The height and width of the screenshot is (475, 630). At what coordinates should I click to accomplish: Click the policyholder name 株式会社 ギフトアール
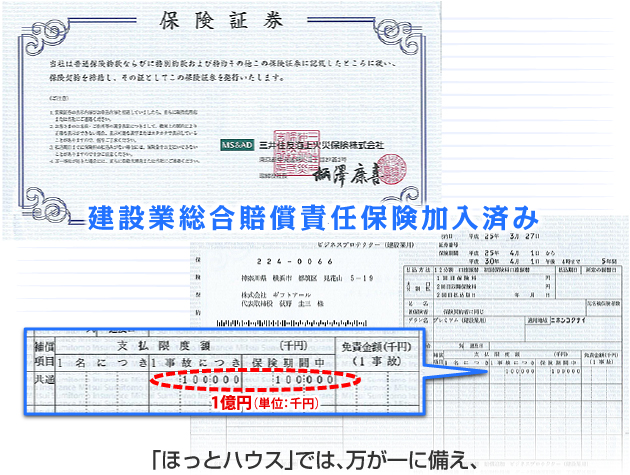(x=276, y=295)
